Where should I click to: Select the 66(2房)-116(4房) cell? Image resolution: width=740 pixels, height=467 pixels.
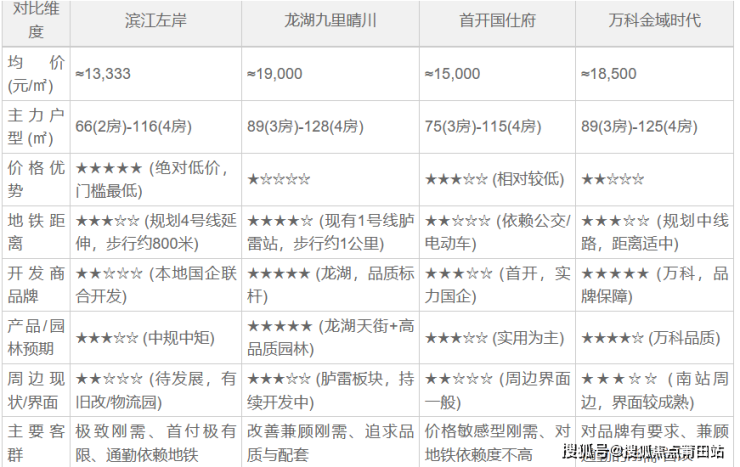click(x=156, y=126)
